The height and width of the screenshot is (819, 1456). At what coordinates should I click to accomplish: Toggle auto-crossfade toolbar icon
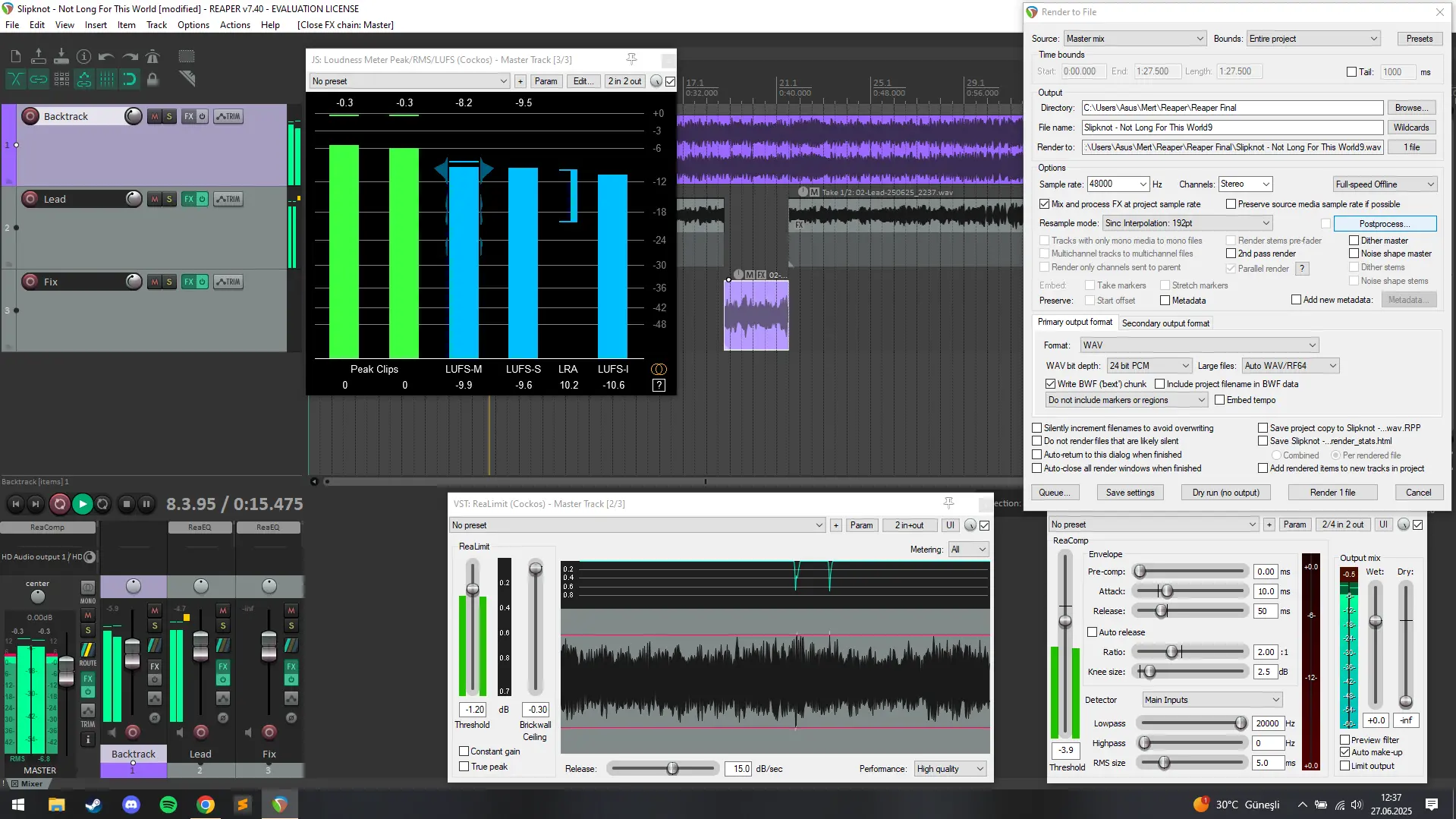pyautogui.click(x=16, y=79)
